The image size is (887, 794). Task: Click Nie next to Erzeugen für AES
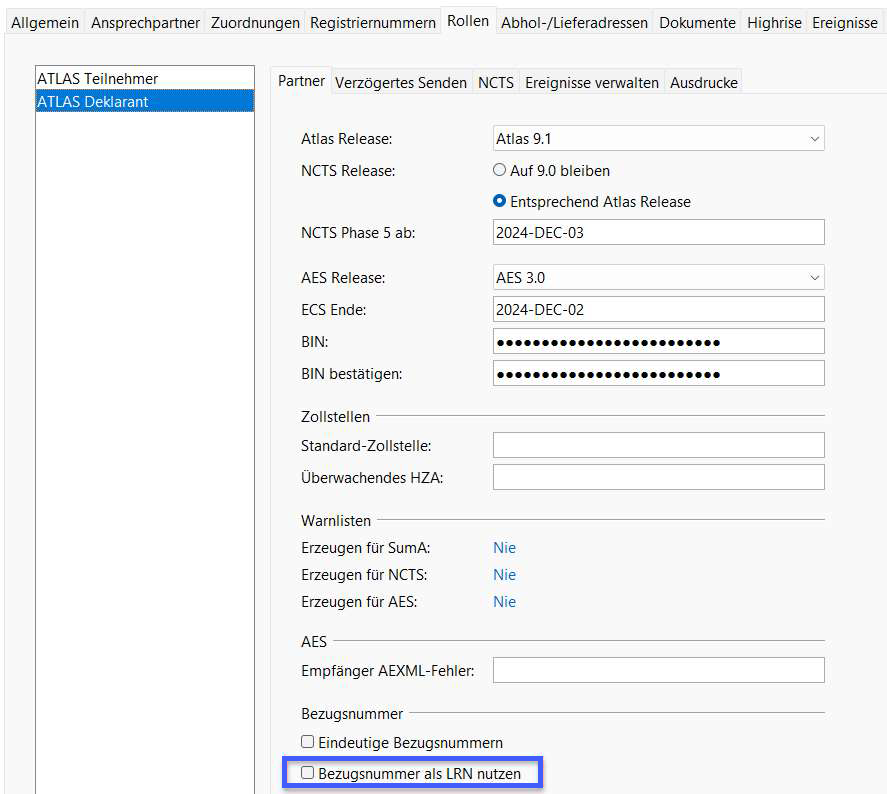tap(504, 602)
